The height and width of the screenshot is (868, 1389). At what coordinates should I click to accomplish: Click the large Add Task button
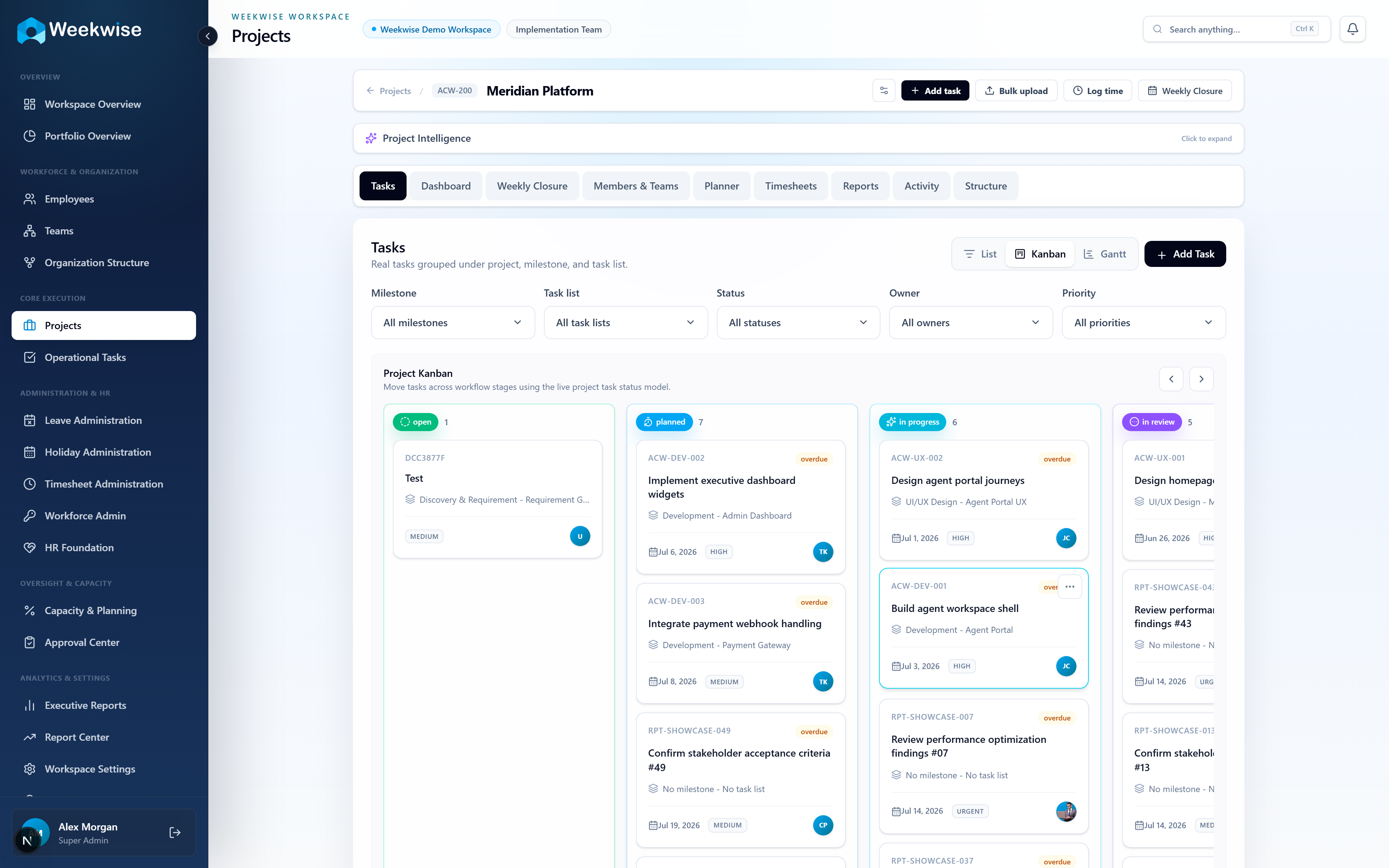pyautogui.click(x=1185, y=254)
